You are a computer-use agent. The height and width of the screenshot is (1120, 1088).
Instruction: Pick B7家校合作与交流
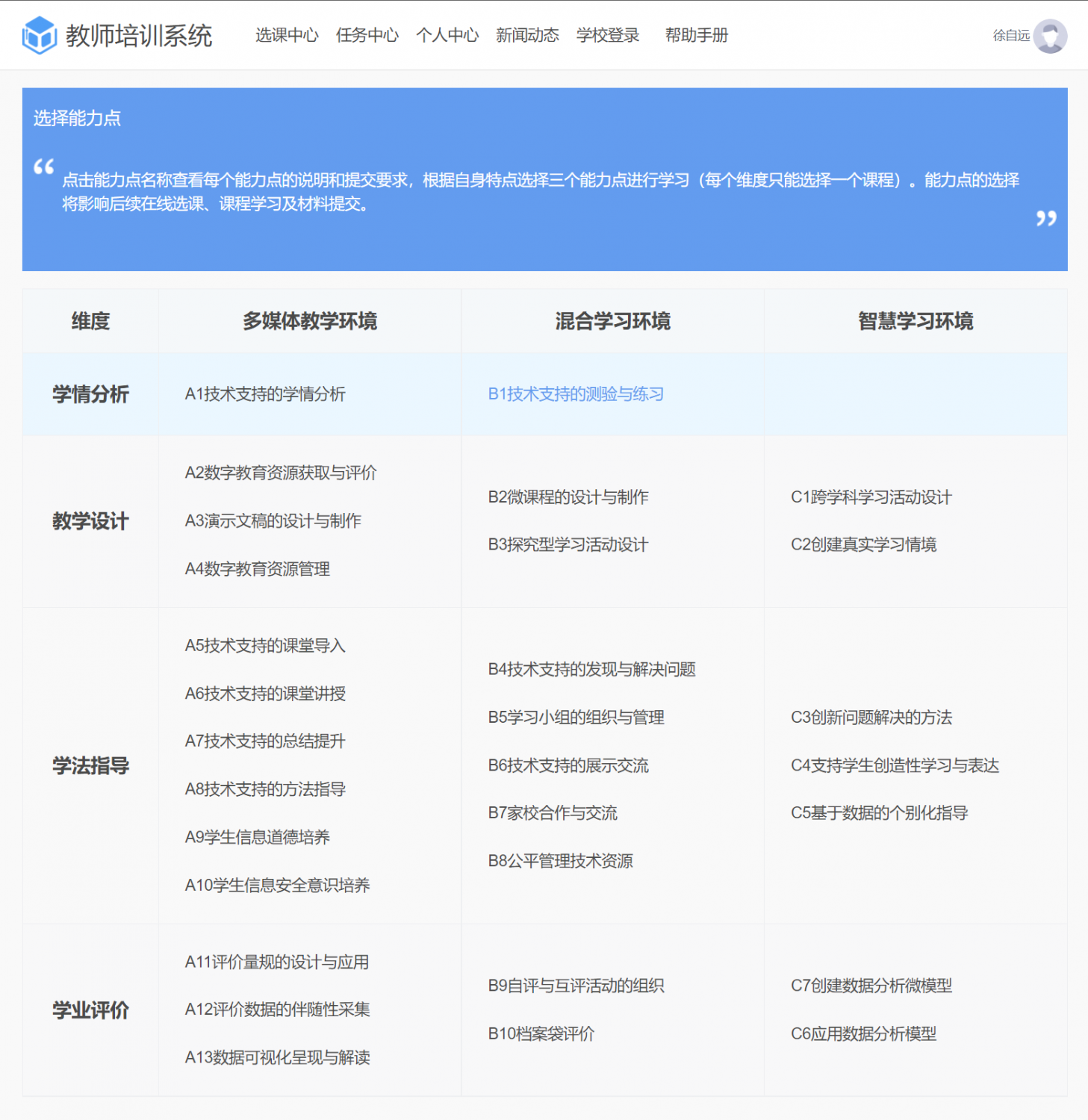pos(553,813)
